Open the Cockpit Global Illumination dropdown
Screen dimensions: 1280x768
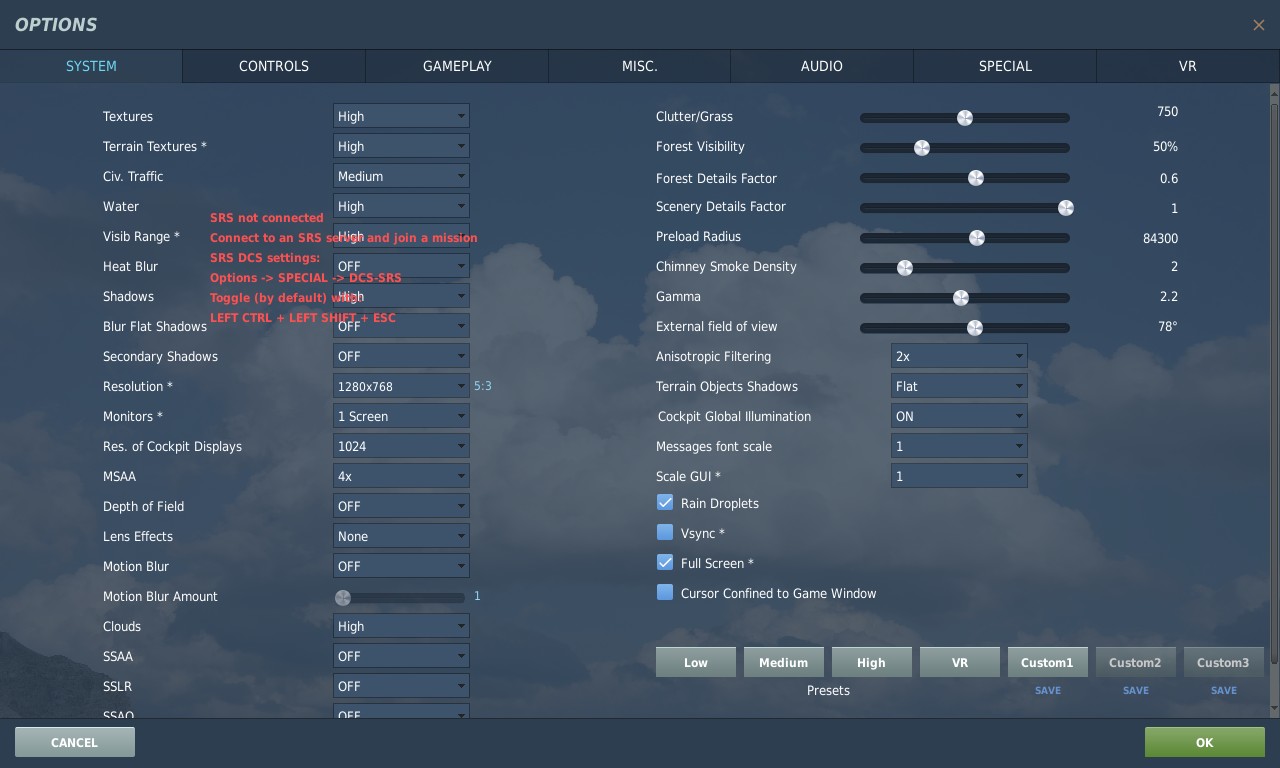pyautogui.click(x=959, y=416)
